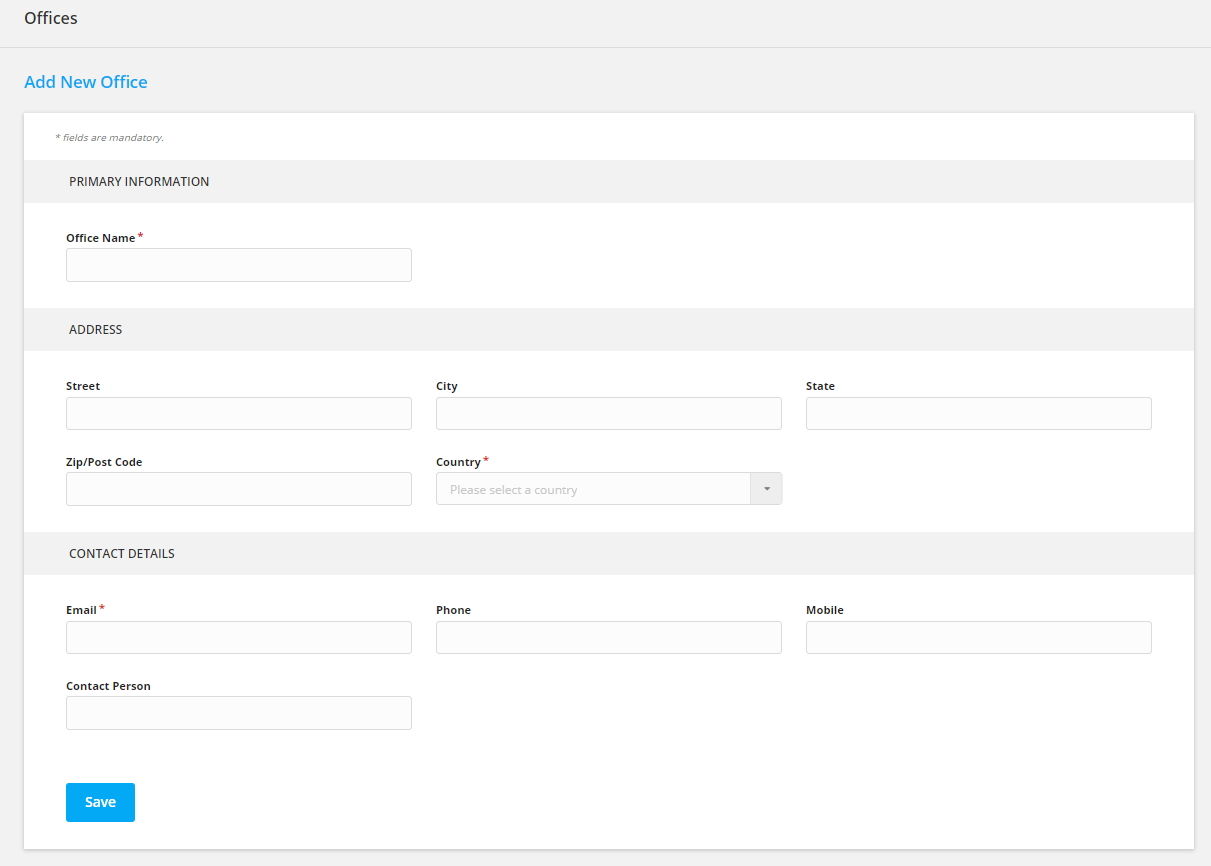This screenshot has width=1211, height=866.
Task: Save the new office form
Action: click(100, 802)
